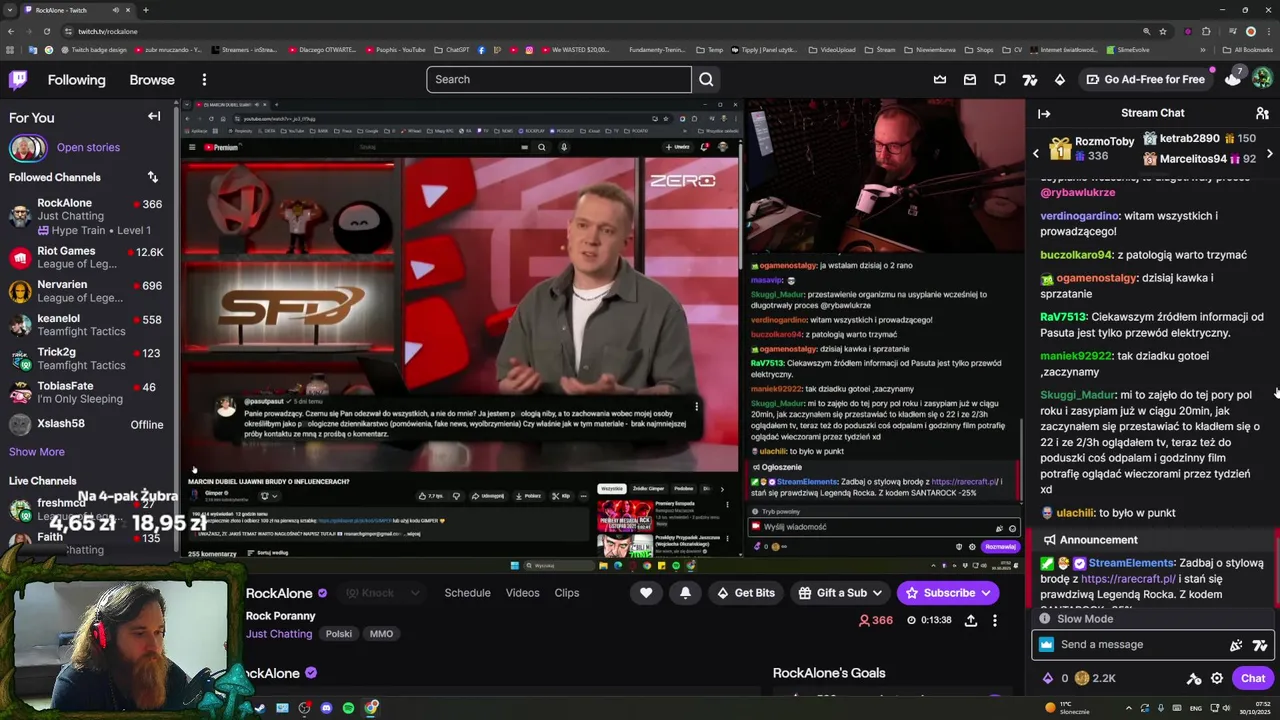Open moderator sword tools icon in chat
Image resolution: width=1280 pixels, height=720 pixels.
click(1194, 678)
